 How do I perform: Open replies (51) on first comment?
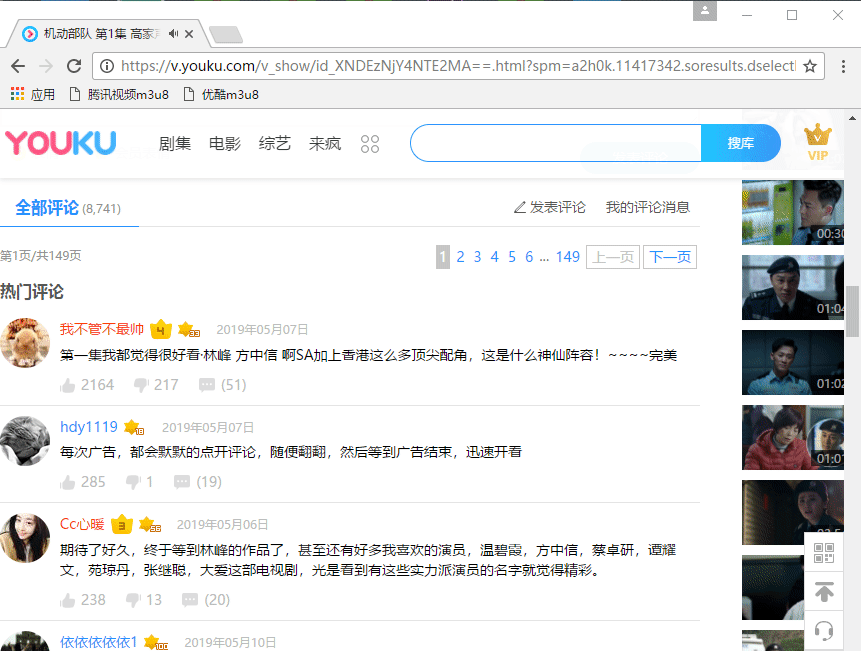click(222, 385)
